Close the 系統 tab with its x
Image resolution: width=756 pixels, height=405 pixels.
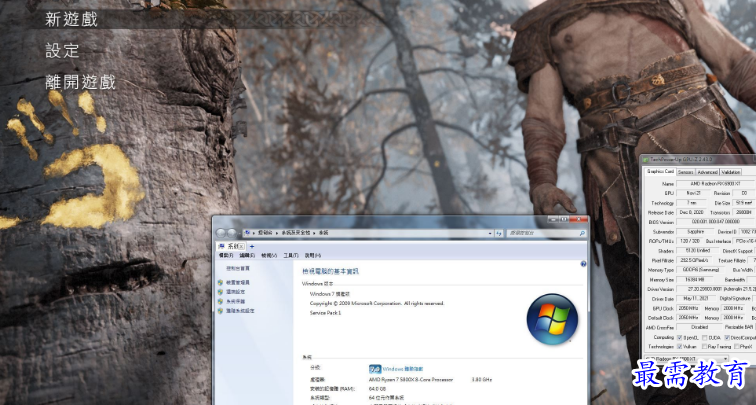[242, 246]
